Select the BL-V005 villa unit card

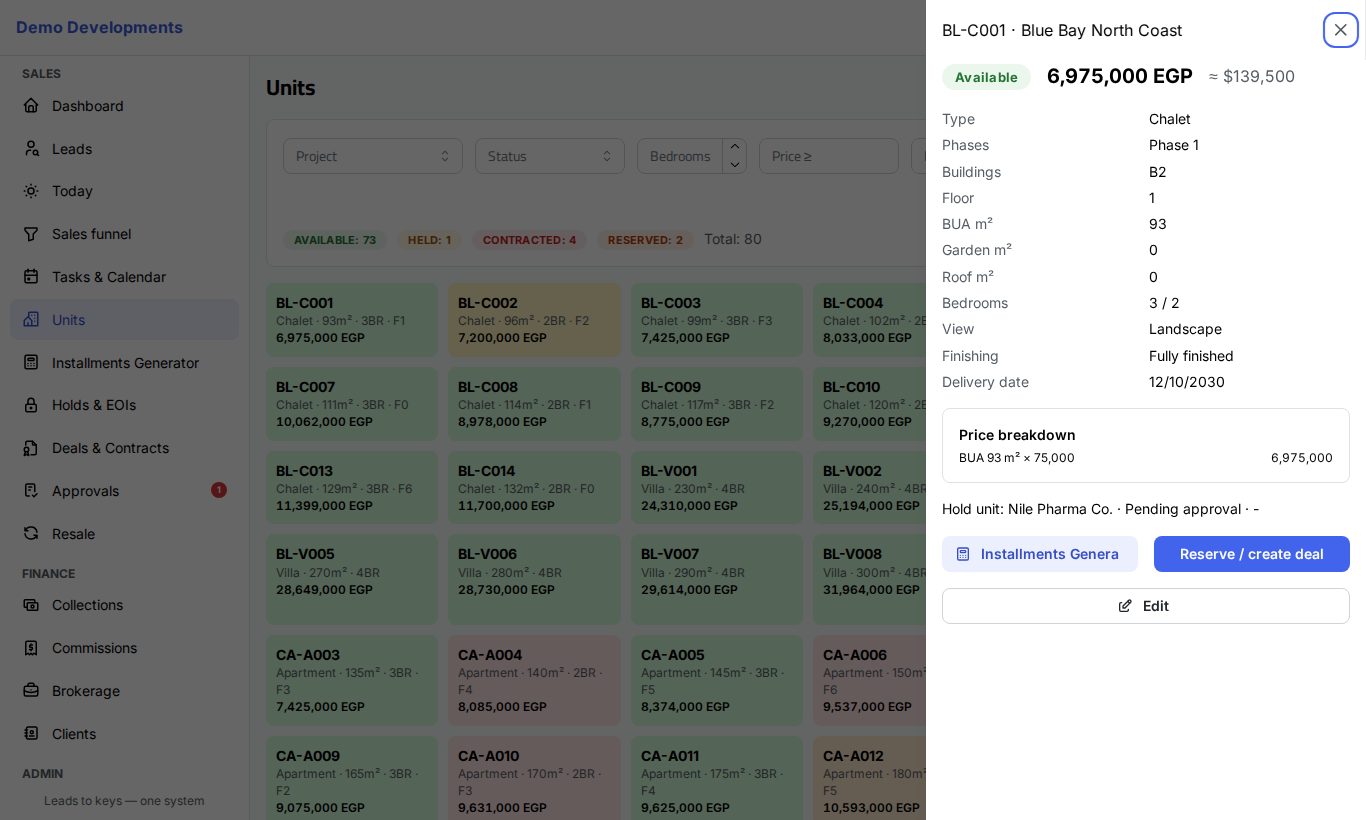coord(352,580)
